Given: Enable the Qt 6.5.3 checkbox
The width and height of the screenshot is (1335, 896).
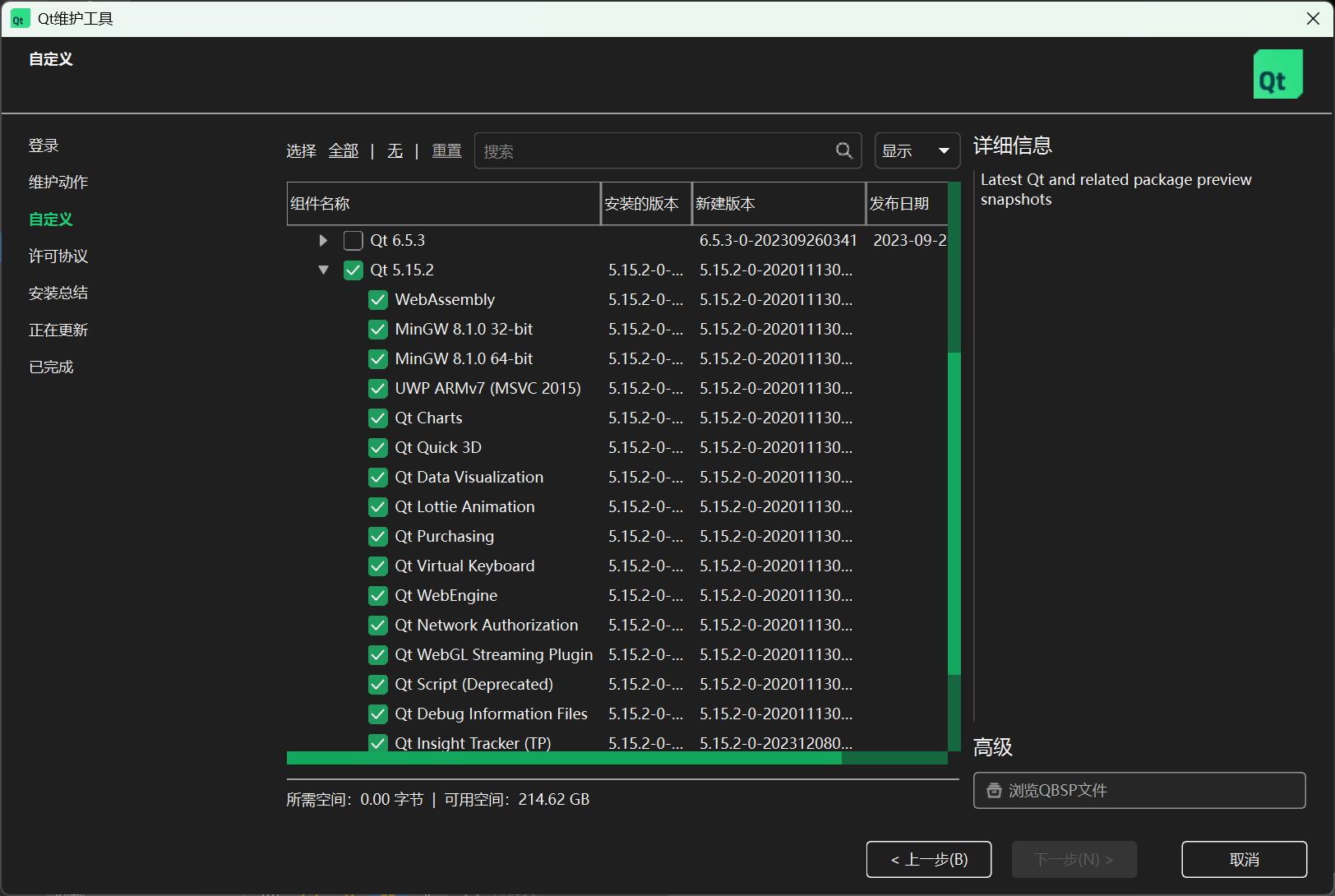Looking at the screenshot, I should click(x=353, y=240).
